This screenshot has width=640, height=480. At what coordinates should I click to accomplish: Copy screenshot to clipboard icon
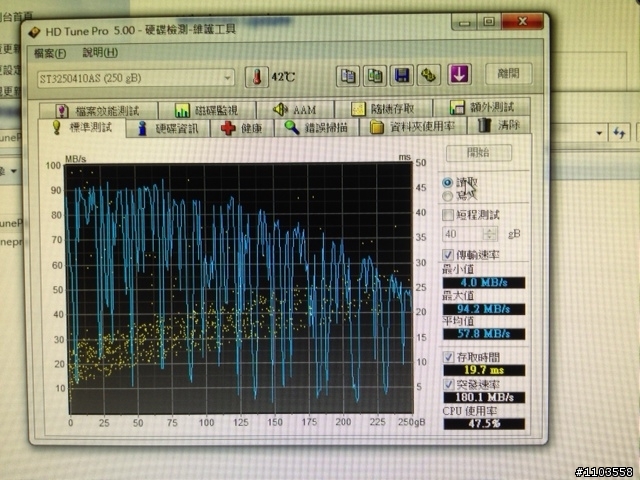click(375, 76)
